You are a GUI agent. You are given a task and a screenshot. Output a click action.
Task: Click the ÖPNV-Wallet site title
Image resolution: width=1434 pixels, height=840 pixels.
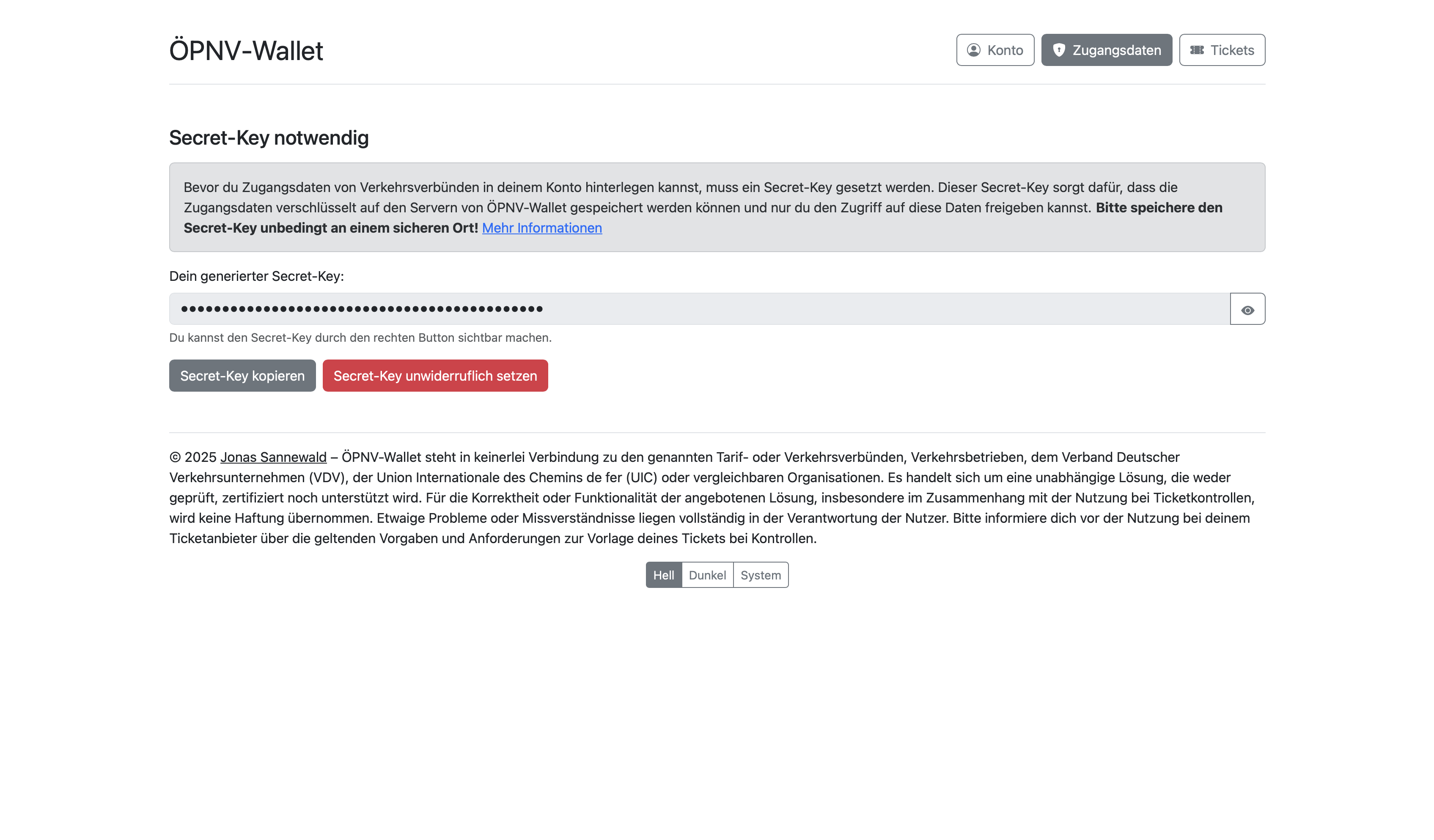pyautogui.click(x=246, y=51)
